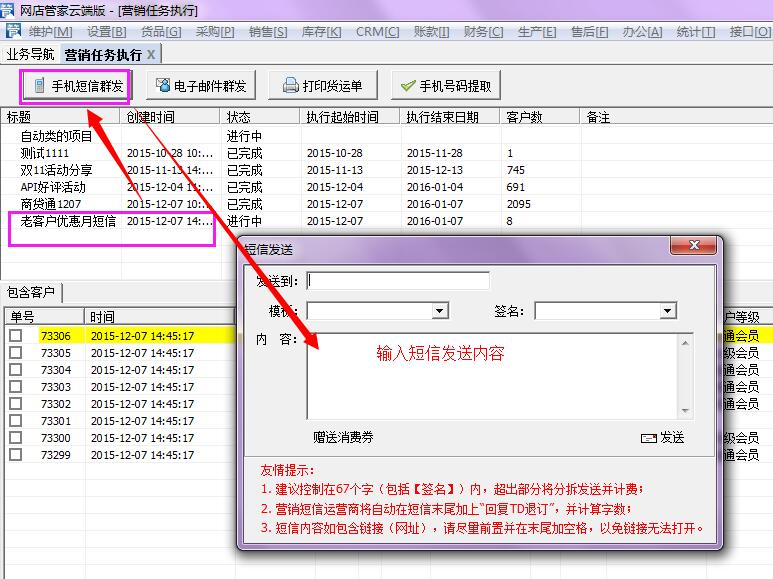
Task: Select the 老客户优惠月短信 task row
Action: click(68, 221)
